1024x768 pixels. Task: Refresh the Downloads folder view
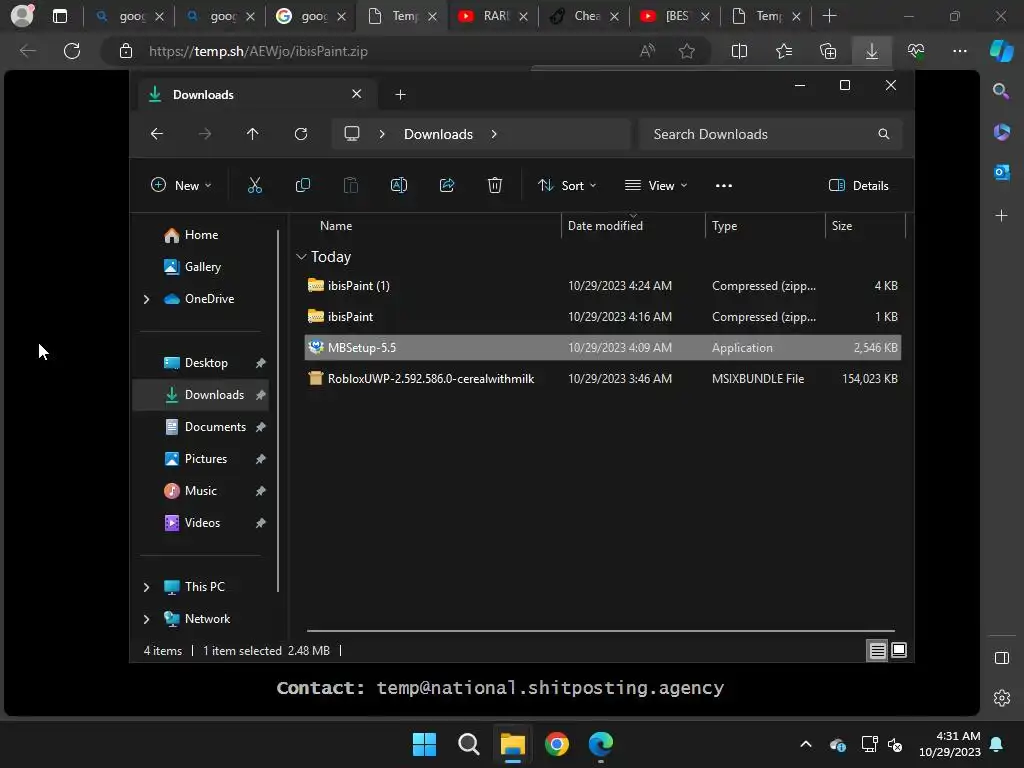point(300,134)
